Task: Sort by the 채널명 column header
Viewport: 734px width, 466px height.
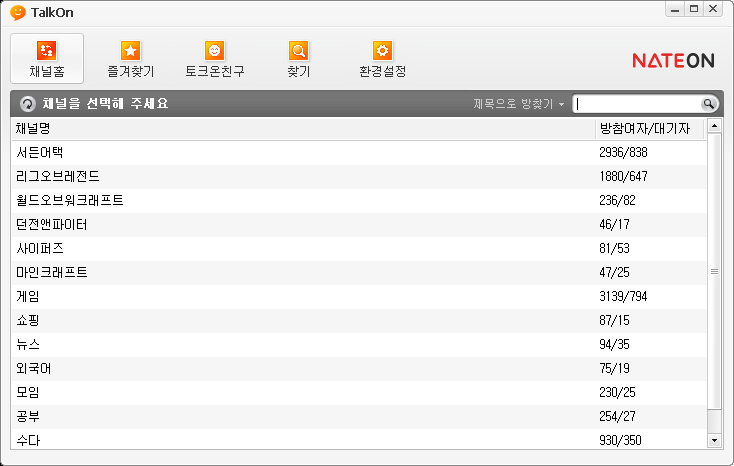Action: (303, 128)
